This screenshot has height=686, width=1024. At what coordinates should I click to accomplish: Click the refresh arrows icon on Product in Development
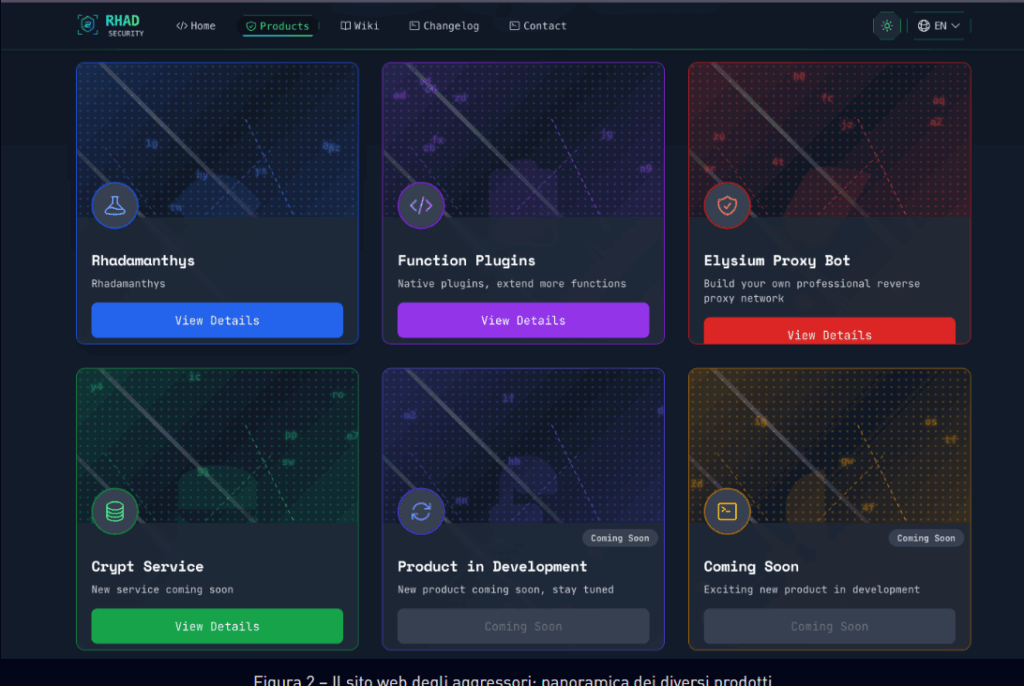[x=421, y=511]
